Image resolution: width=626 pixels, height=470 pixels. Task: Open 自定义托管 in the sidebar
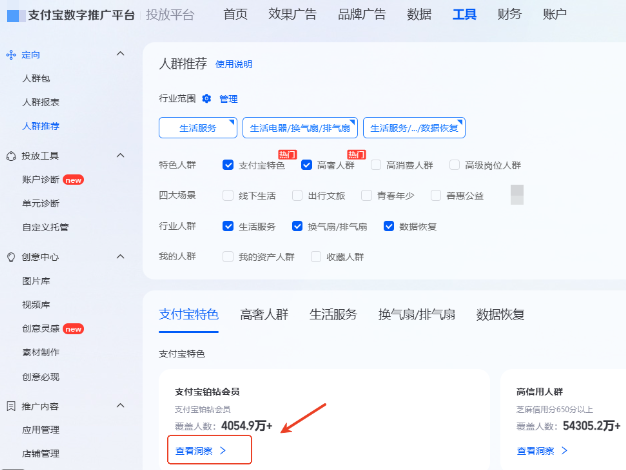point(46,227)
